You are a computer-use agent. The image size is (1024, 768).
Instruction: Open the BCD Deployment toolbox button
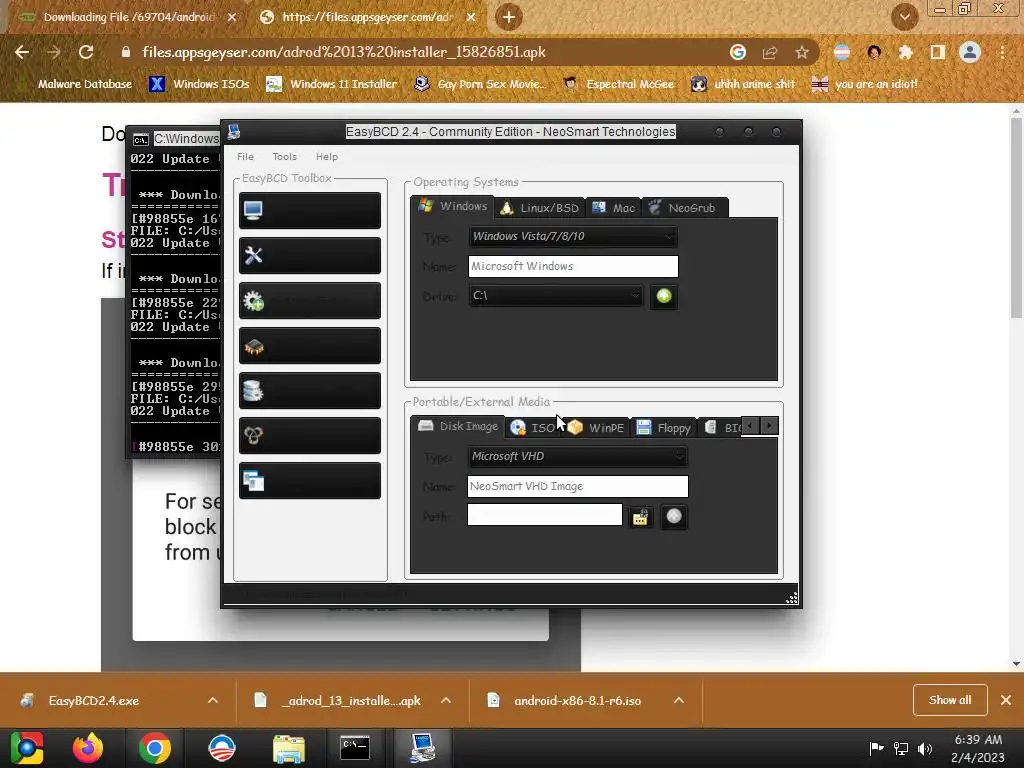coord(310,436)
